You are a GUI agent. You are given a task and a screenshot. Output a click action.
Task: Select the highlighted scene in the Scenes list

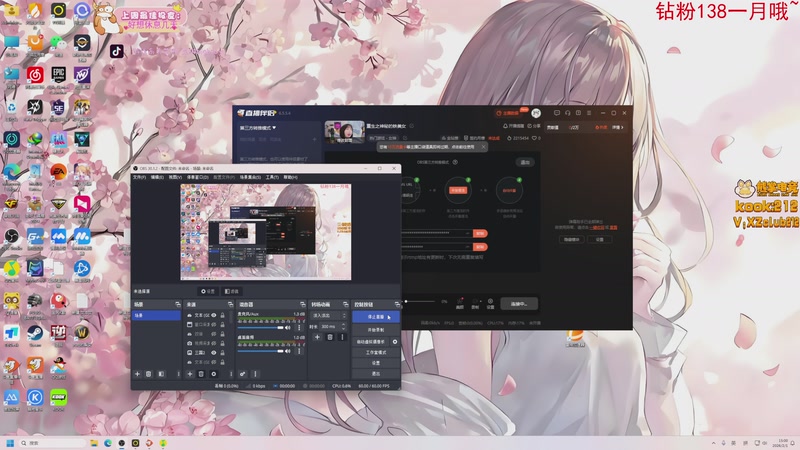(x=157, y=316)
